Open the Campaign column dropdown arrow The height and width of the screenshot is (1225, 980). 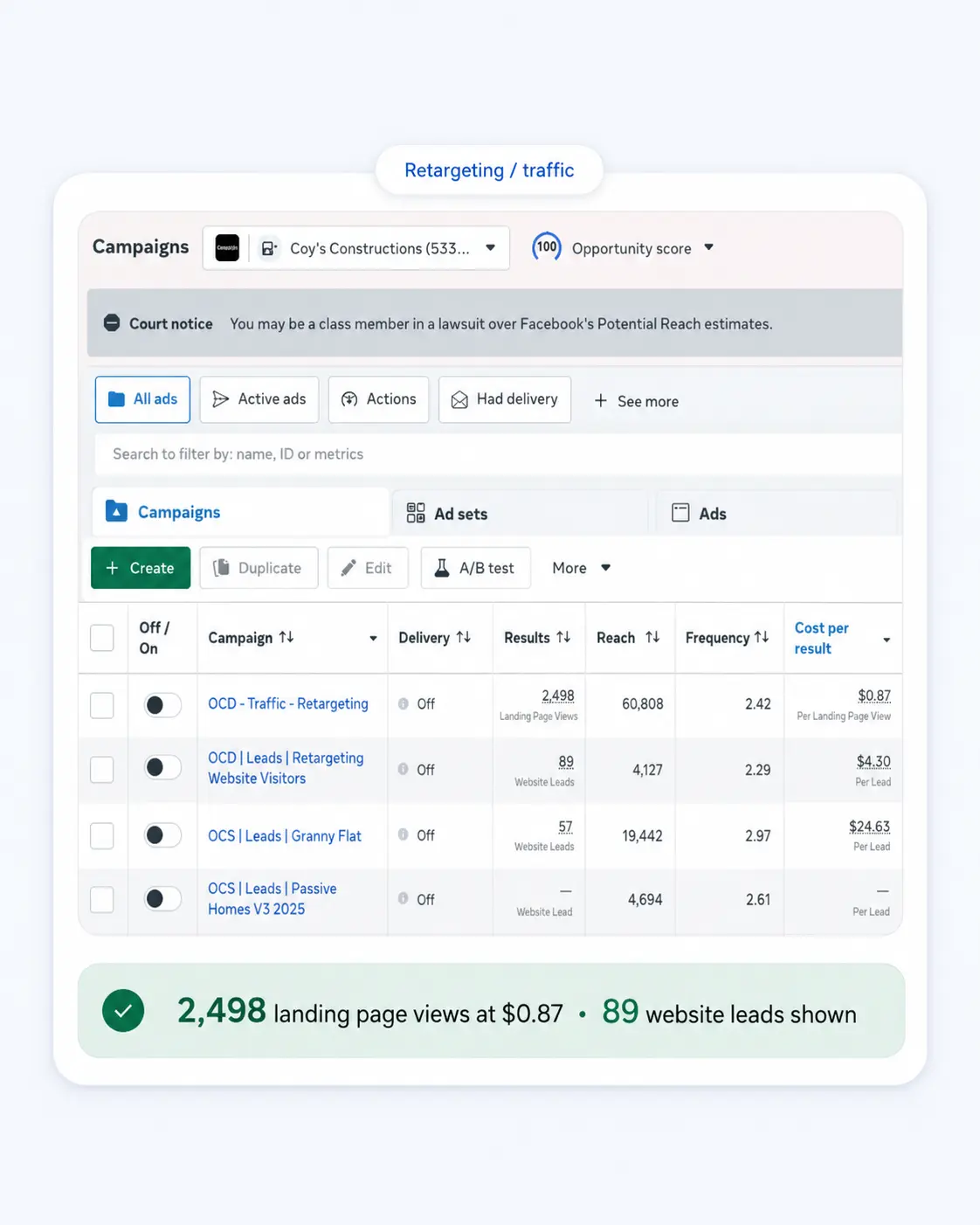point(373,639)
